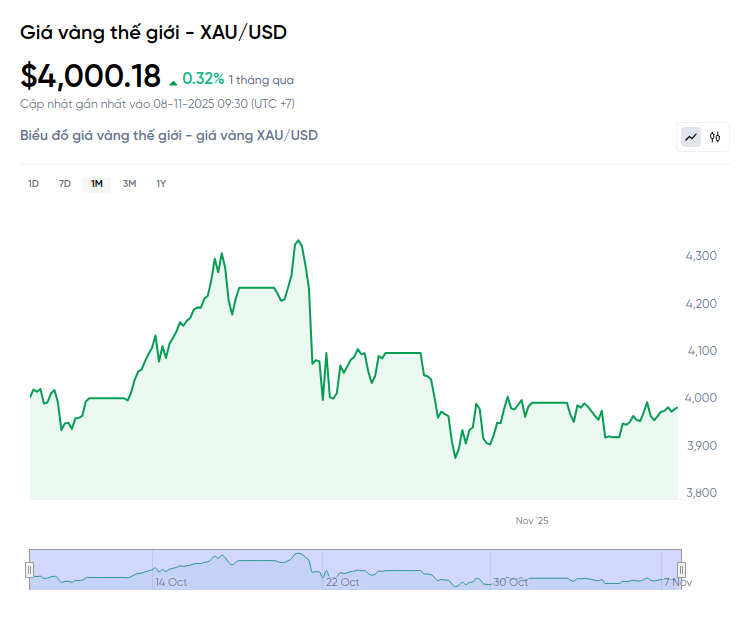Screen dimensions: 750x634
Task: Click the right handle of the range navigator
Action: tap(682, 570)
